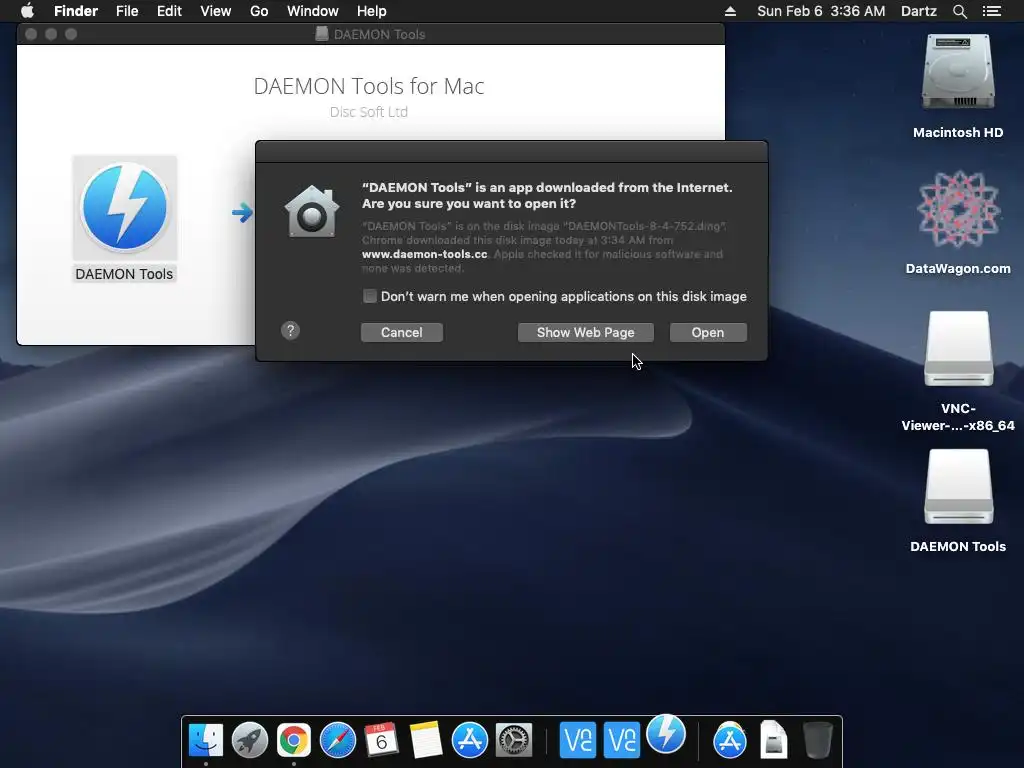Click the Gatekeeper house icon in the dialog

point(312,212)
